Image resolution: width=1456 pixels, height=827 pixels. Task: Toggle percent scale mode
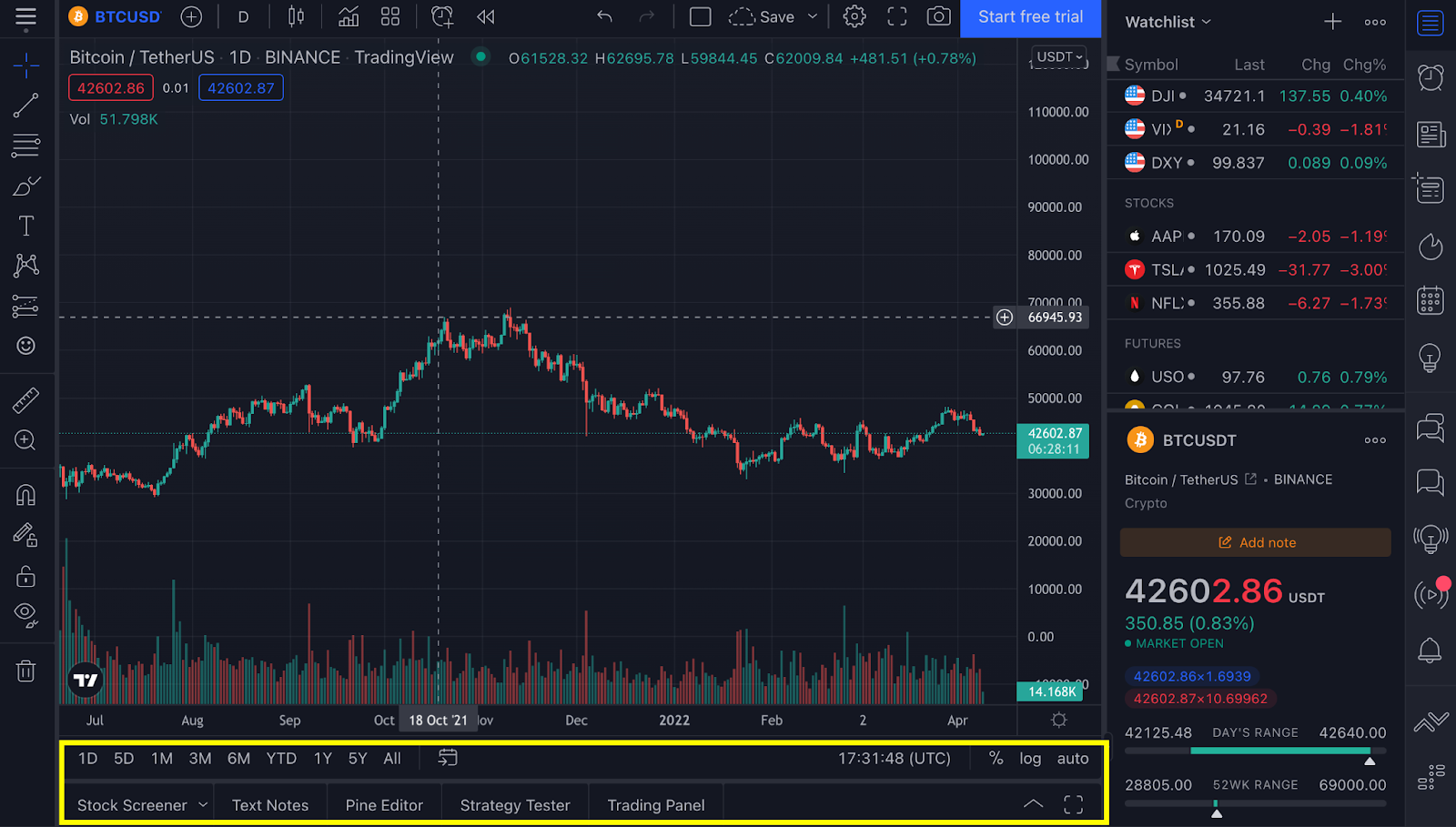996,758
